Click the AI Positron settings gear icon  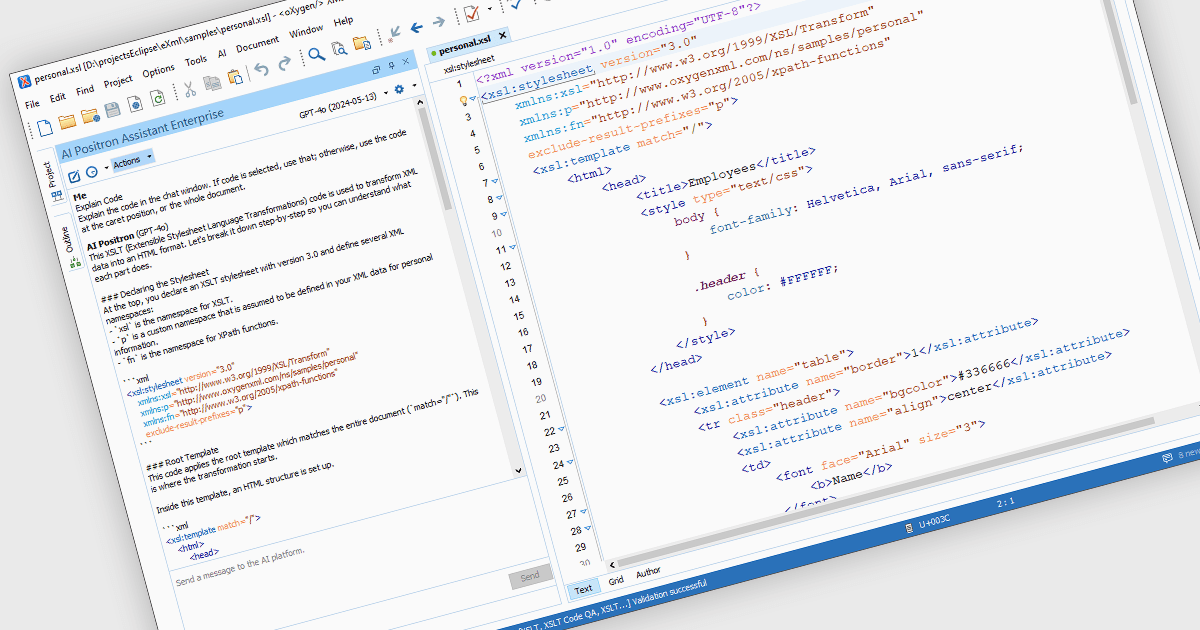tap(398, 89)
